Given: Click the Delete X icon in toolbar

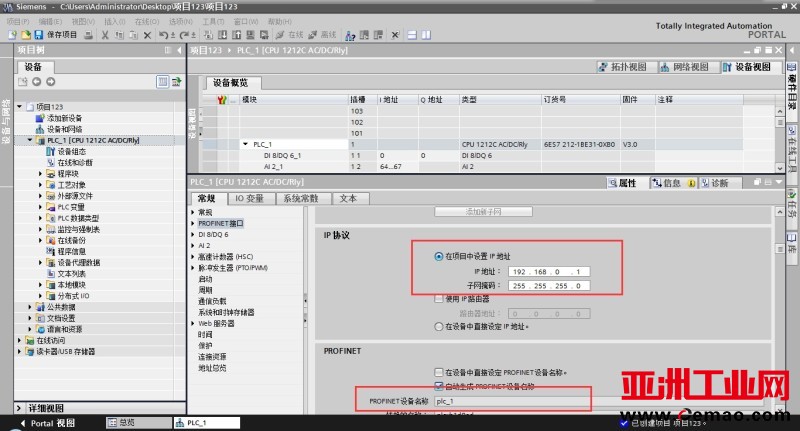Looking at the screenshot, I should [x=147, y=35].
